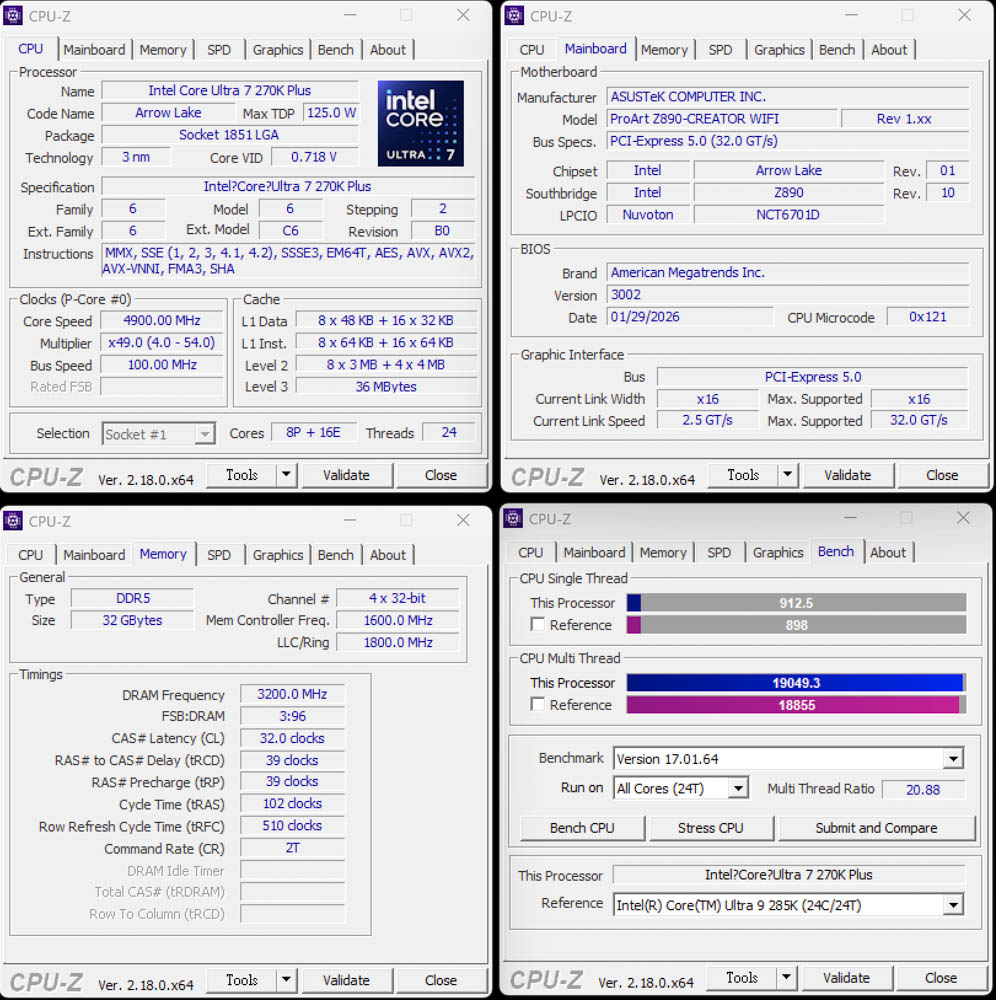Open the Reference processor list showing Ultra 9 285K
Viewport: 996px width, 1000px height.
tap(952, 905)
